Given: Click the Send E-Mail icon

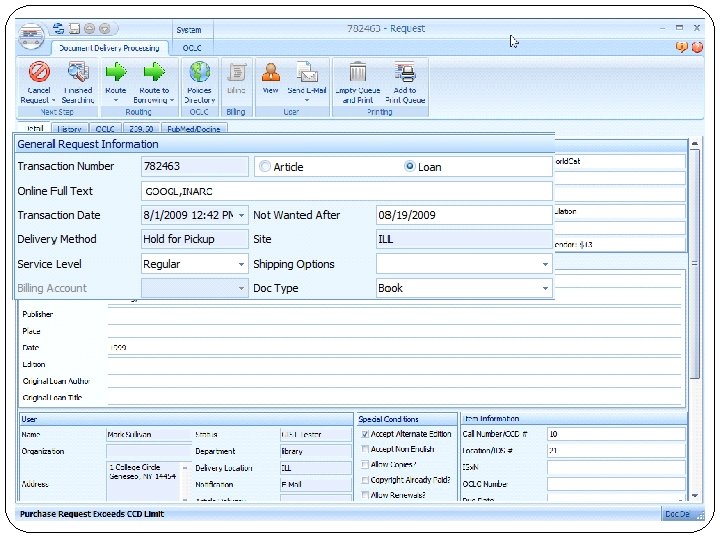Looking at the screenshot, I should pos(308,72).
